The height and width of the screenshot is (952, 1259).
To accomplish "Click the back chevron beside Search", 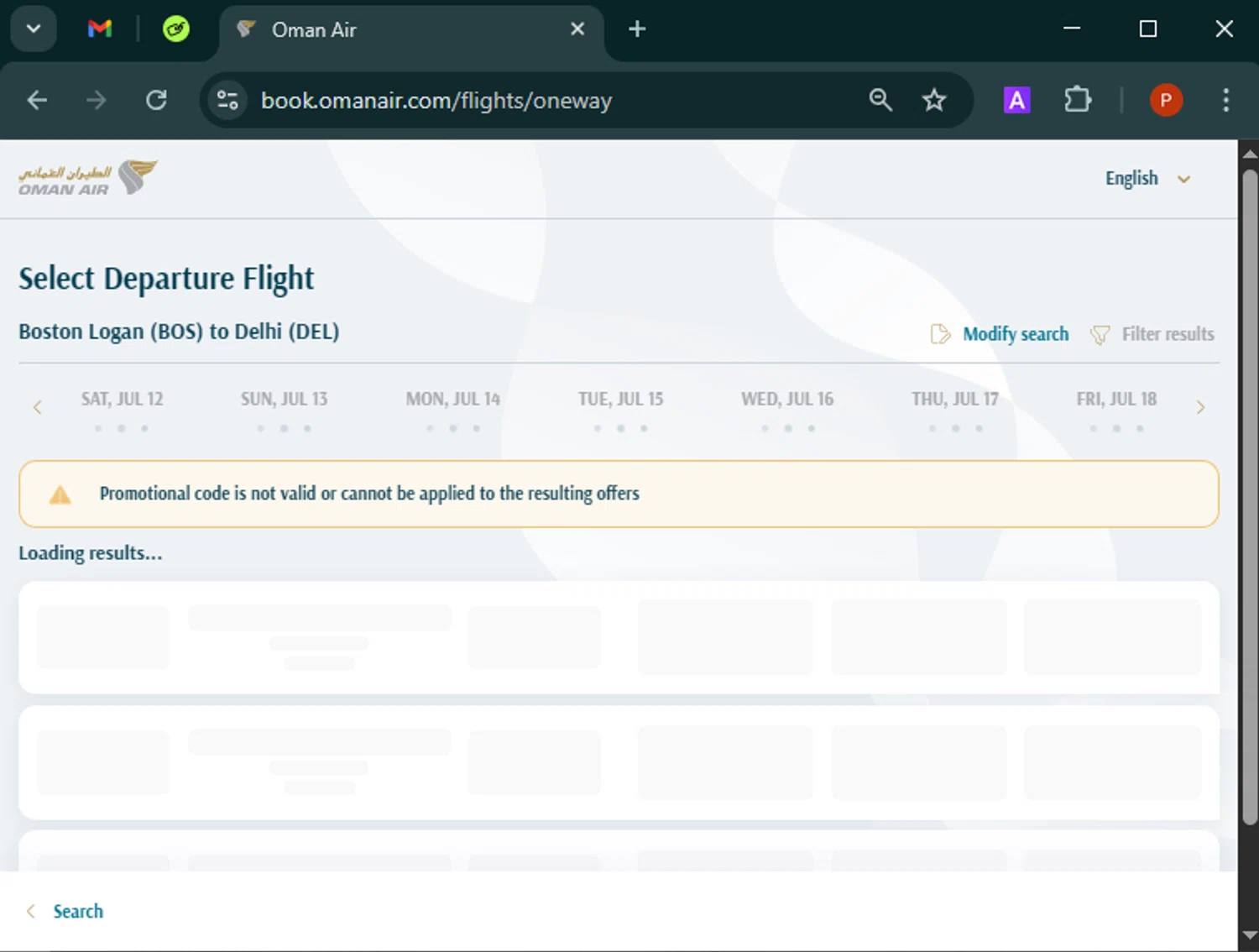I will point(31,912).
